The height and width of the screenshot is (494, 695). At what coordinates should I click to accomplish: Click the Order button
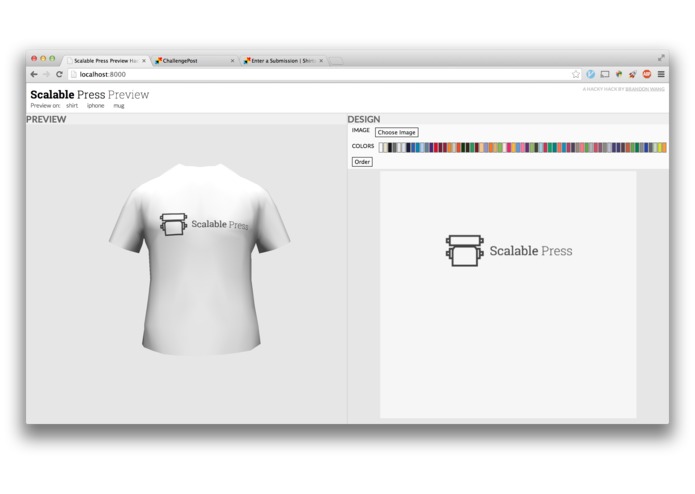tap(362, 162)
